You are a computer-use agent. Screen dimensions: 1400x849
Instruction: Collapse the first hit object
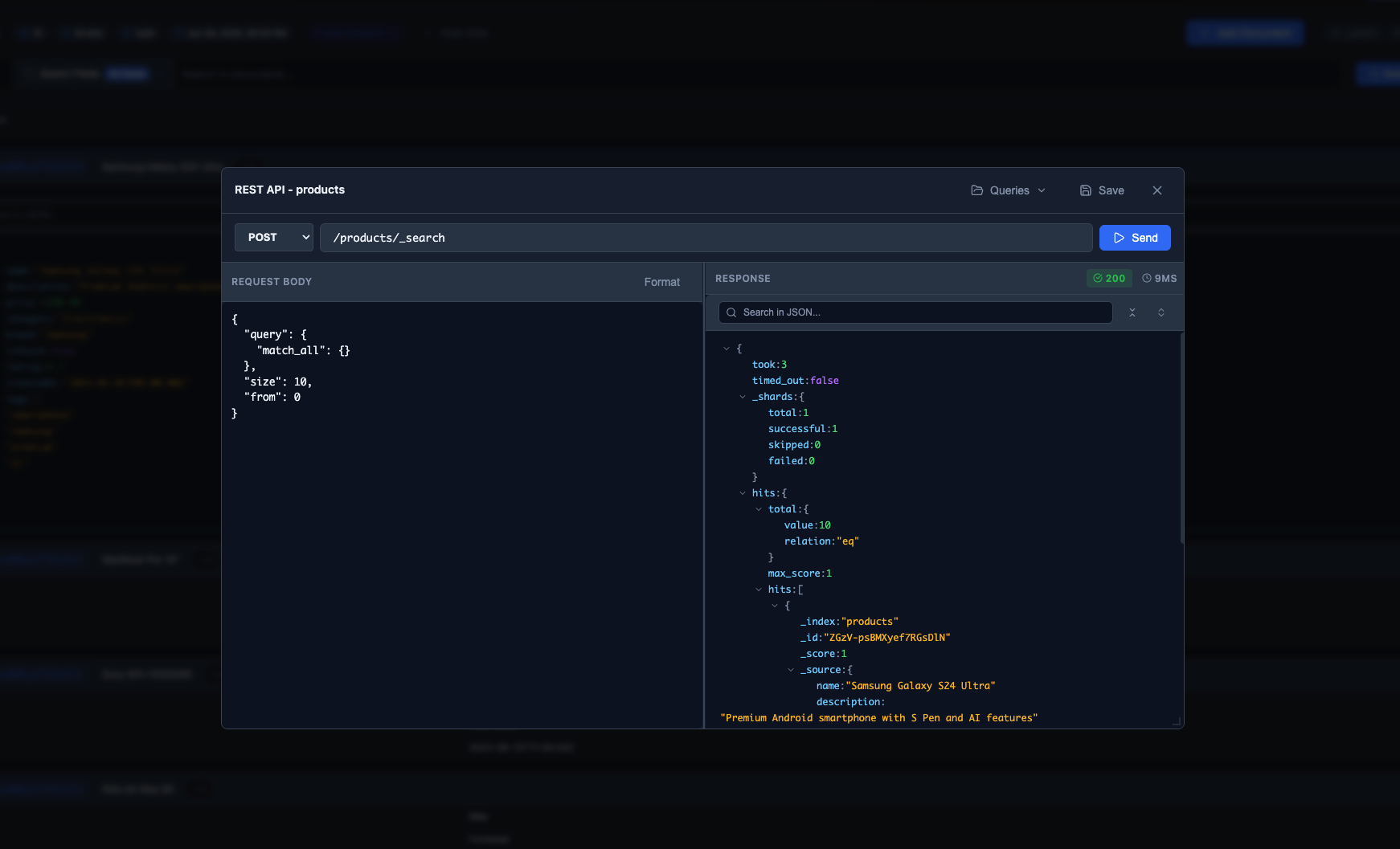pyautogui.click(x=775, y=606)
